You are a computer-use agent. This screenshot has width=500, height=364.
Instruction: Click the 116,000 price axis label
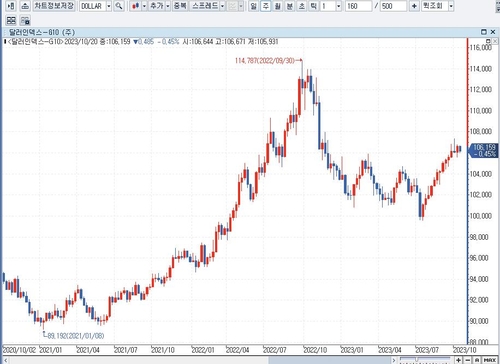[481, 47]
